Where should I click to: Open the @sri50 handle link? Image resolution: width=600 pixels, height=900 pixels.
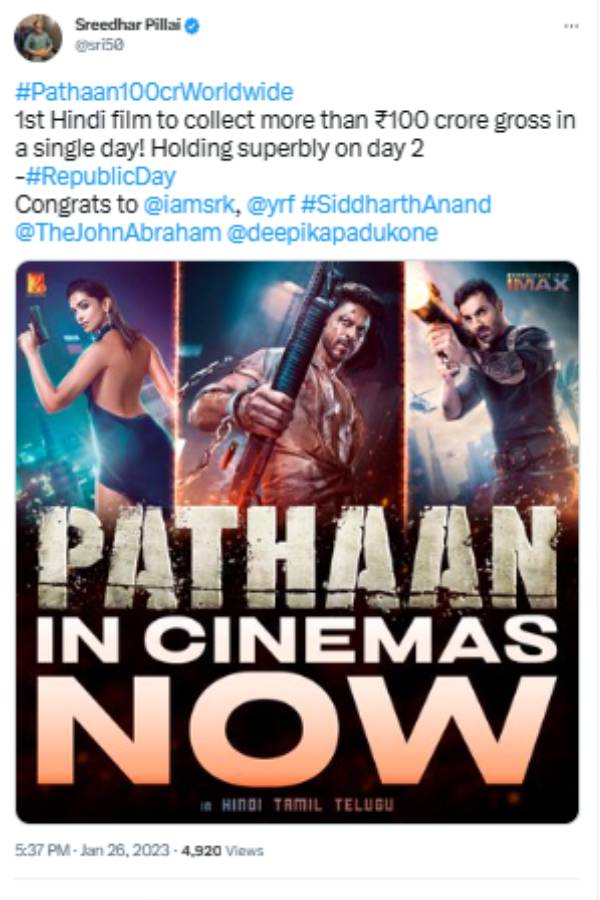99,46
